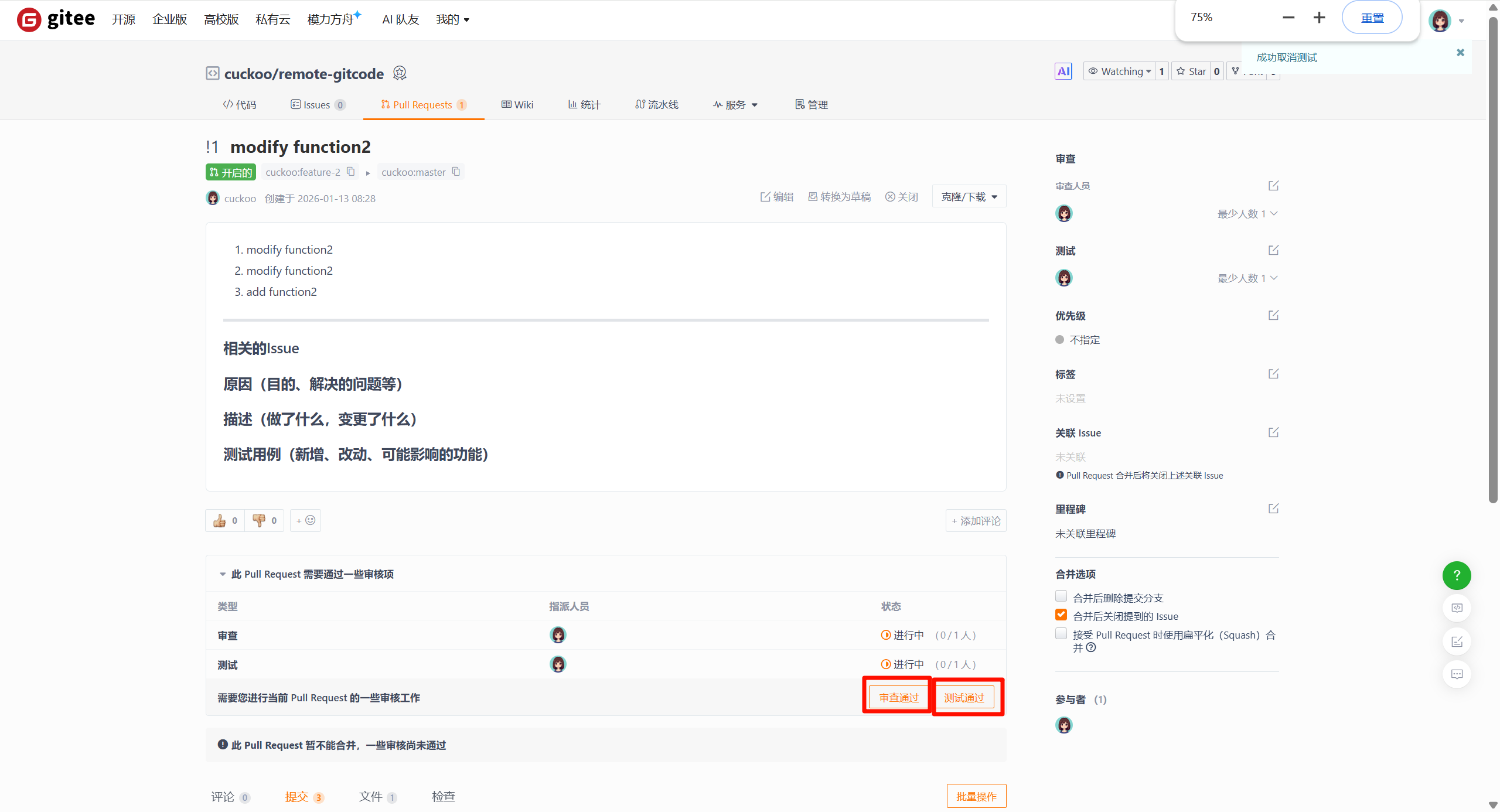1500x812 pixels.
Task: Enable 合并后删除提交分支 checkbox
Action: coord(1061,596)
